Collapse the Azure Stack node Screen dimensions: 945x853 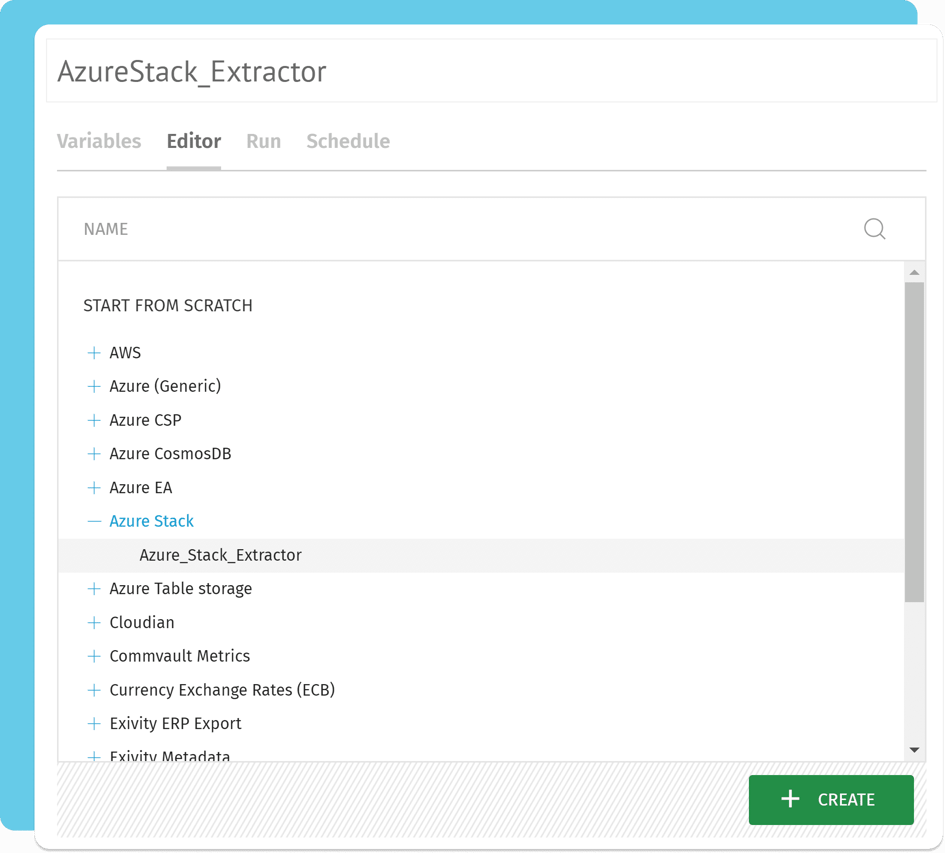tap(94, 521)
